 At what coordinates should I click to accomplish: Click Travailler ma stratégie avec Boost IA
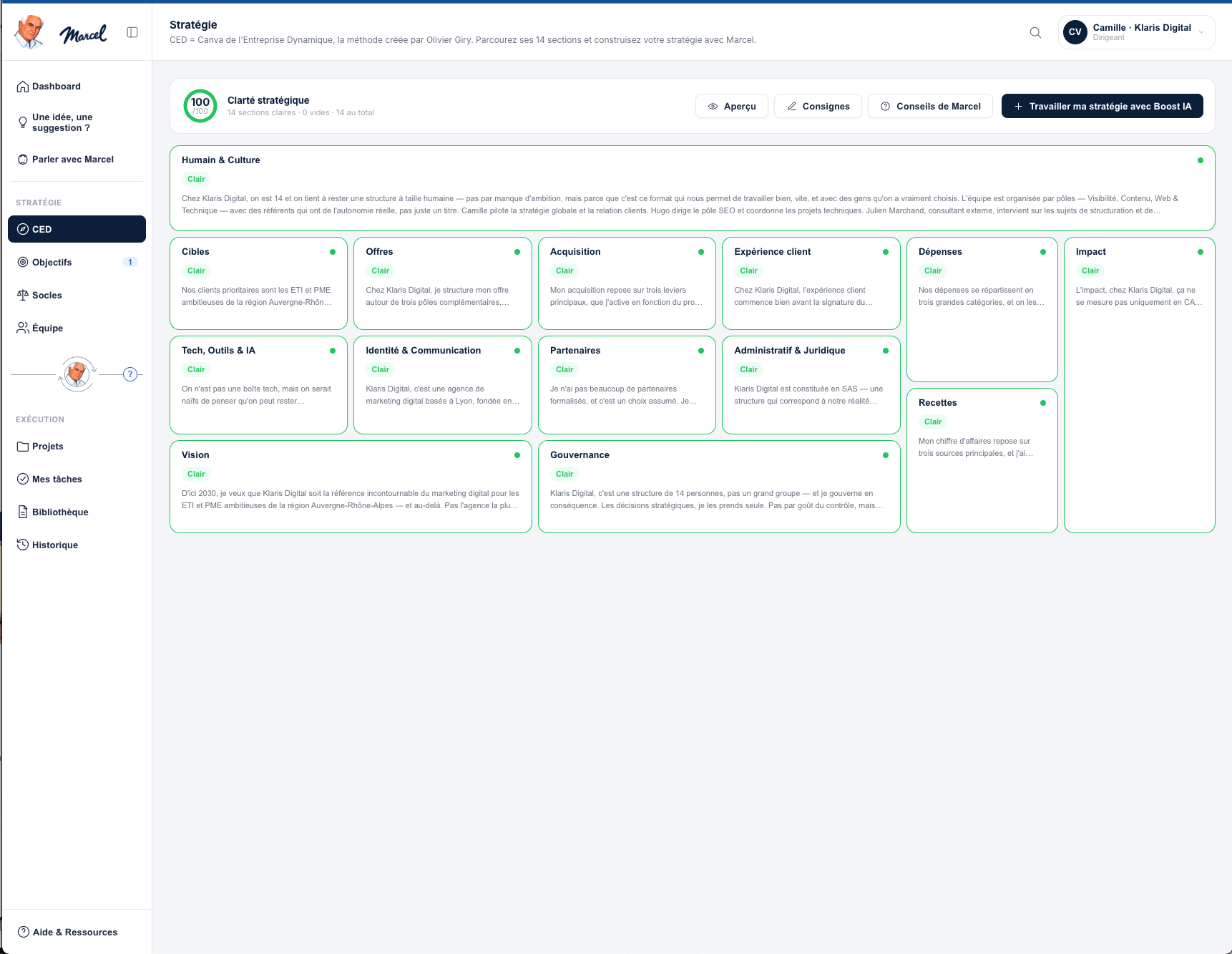pos(1102,106)
